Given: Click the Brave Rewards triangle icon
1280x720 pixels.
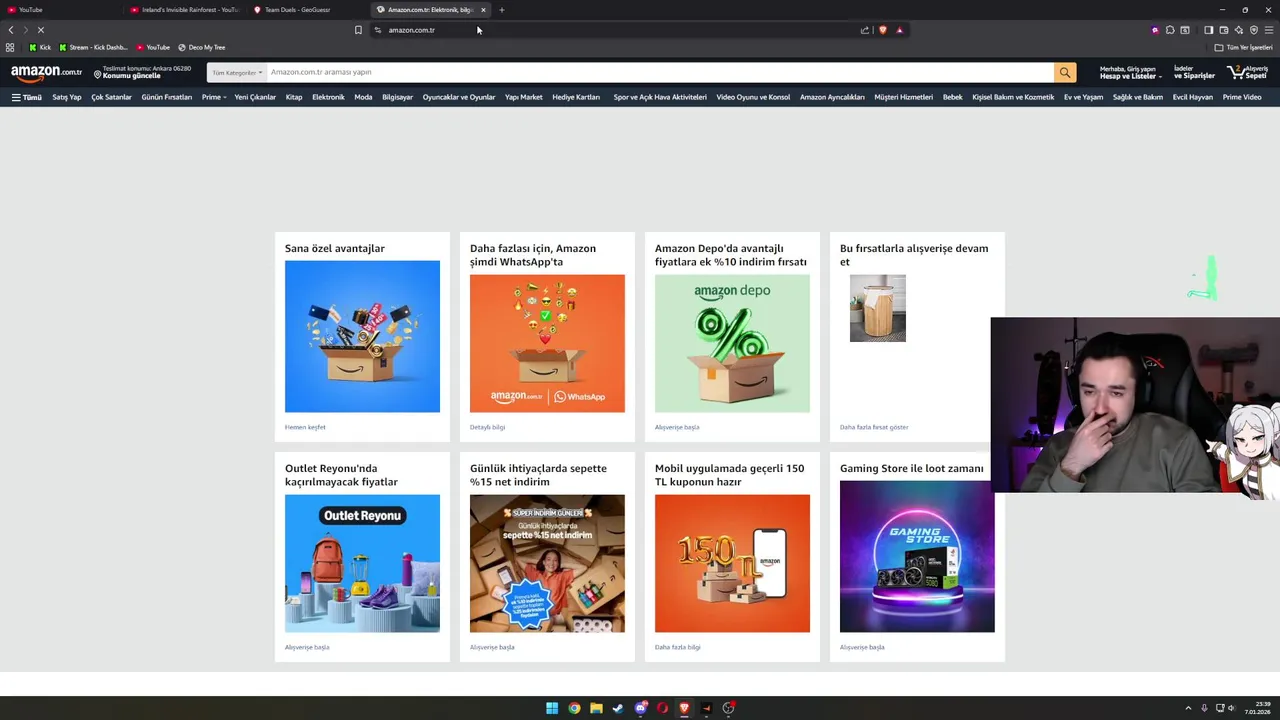Looking at the screenshot, I should [899, 30].
